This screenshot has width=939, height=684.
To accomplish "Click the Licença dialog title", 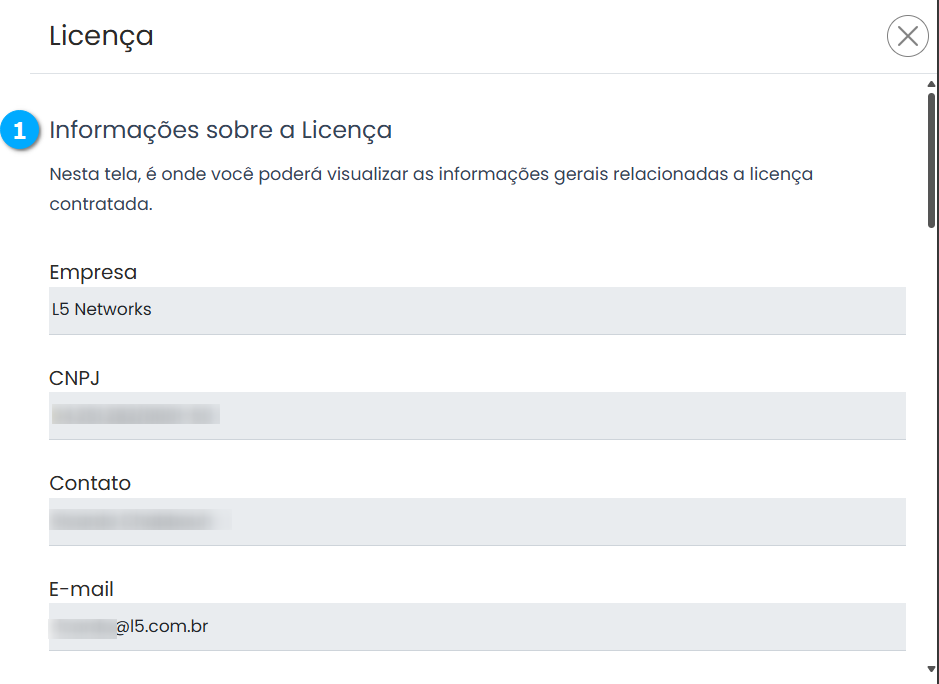I will click(x=101, y=37).
